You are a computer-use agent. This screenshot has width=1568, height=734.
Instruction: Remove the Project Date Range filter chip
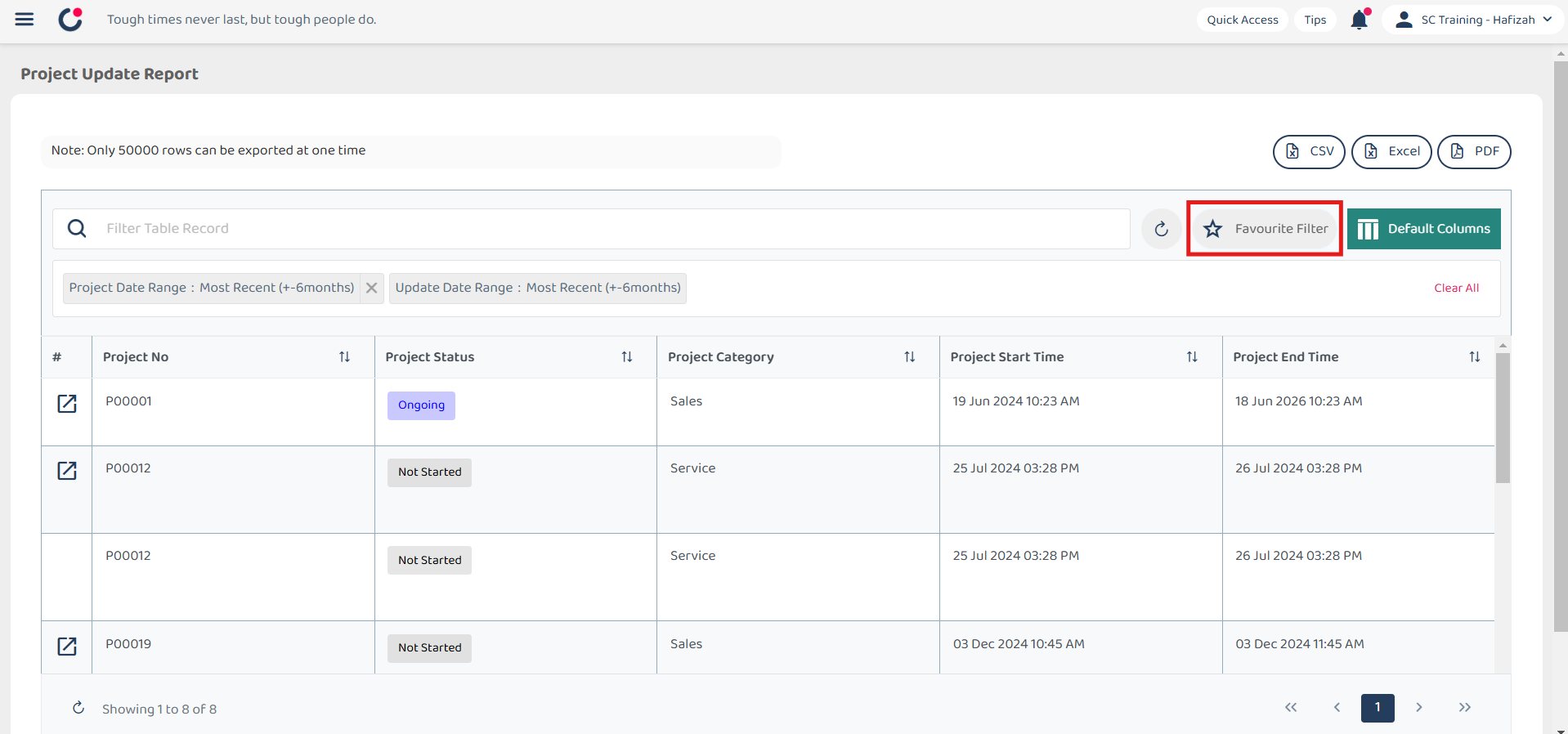(x=372, y=288)
